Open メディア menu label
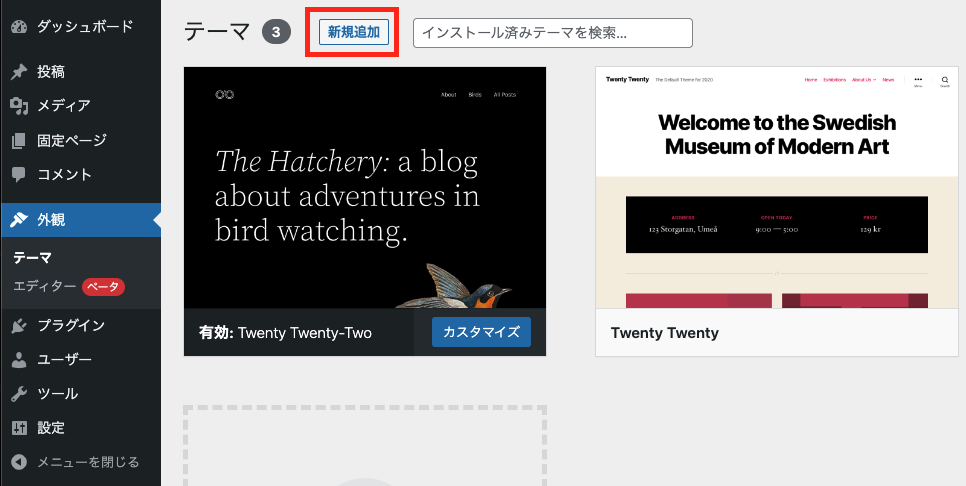The height and width of the screenshot is (486, 966). [64, 106]
